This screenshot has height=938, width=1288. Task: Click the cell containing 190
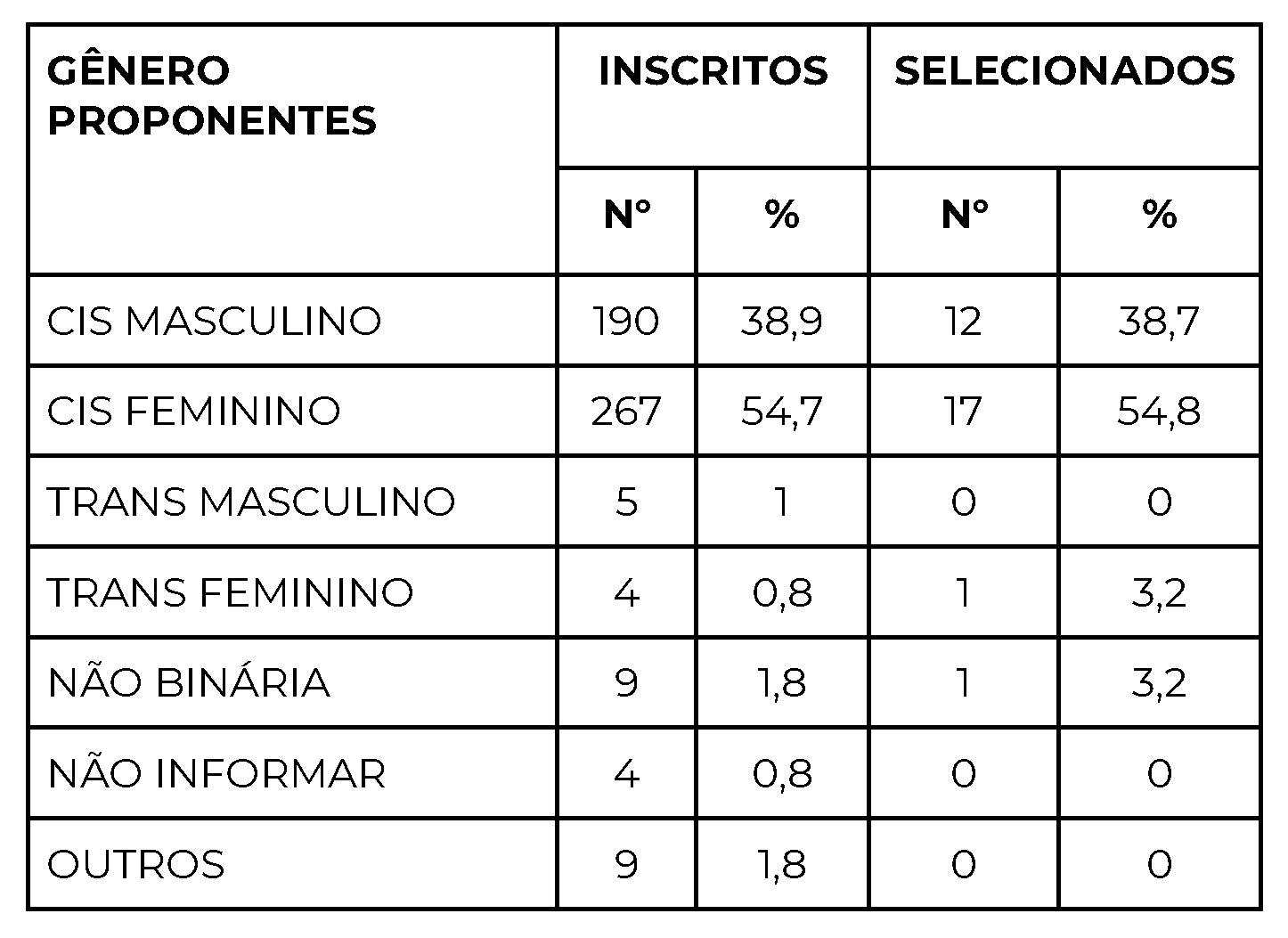click(x=626, y=321)
